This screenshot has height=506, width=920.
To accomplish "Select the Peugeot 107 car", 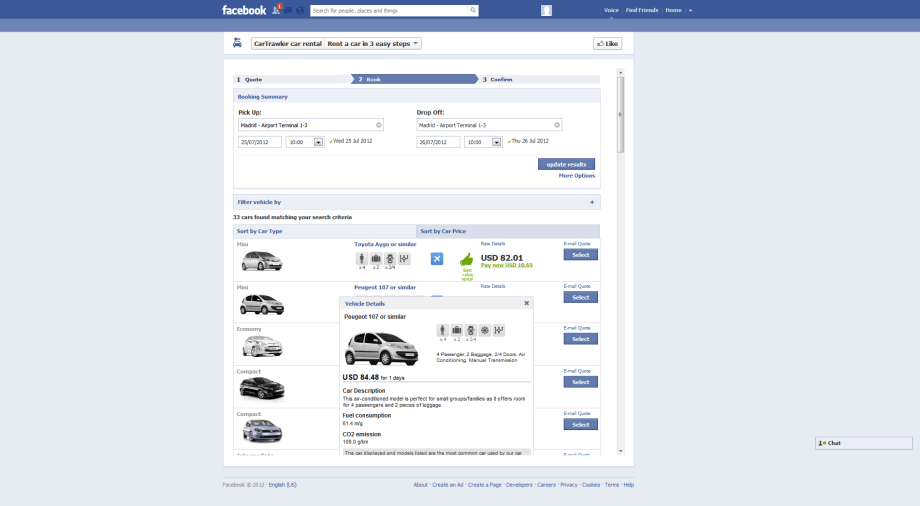I will tap(580, 298).
